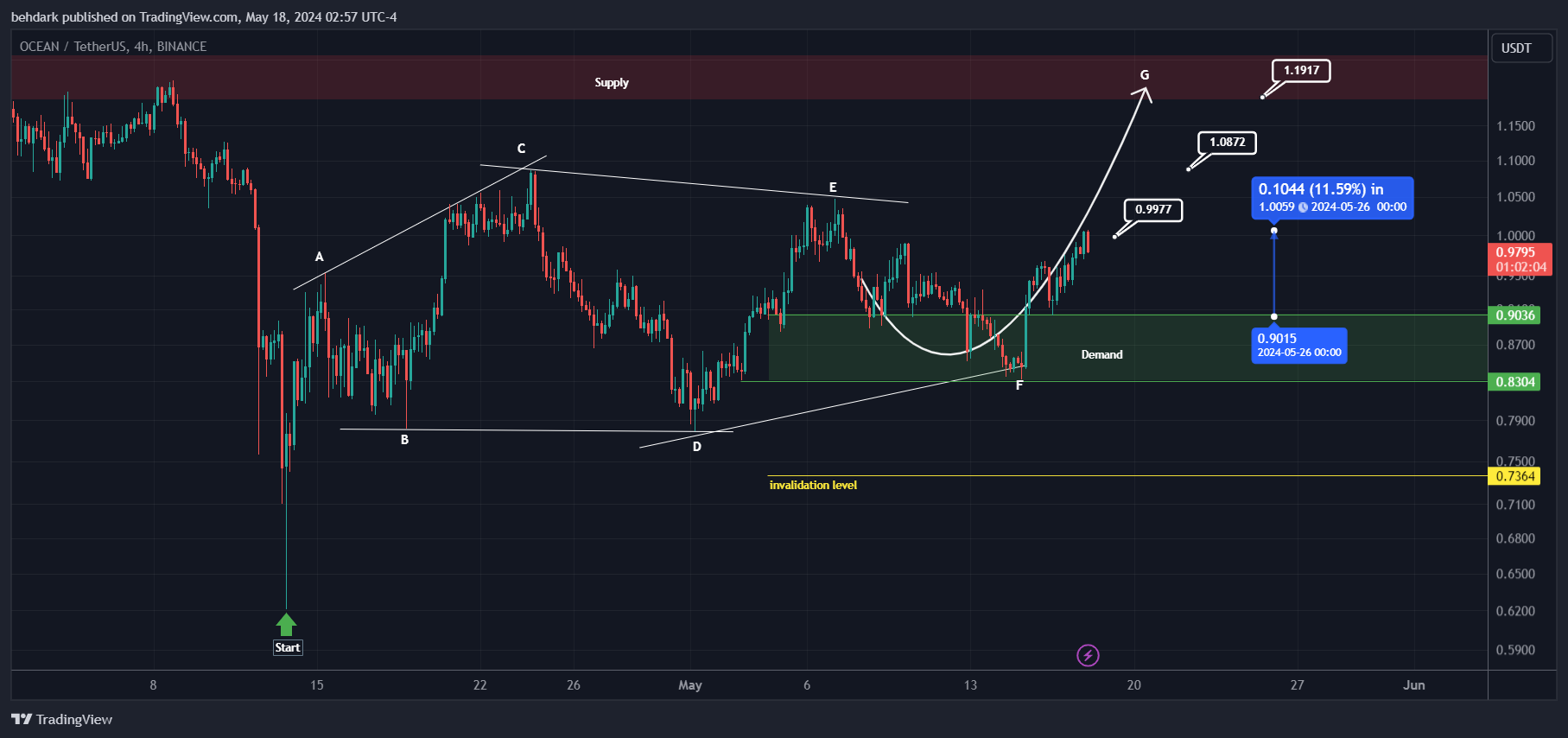Click the current price tag 0.9795
The image size is (1568, 738).
pos(1521,260)
